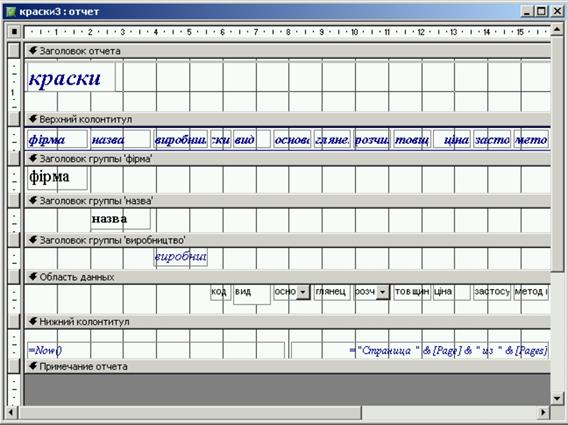Viewport: 568px width, 425px height.
Task: Select the 'назва' field in group header
Action: click(120, 219)
